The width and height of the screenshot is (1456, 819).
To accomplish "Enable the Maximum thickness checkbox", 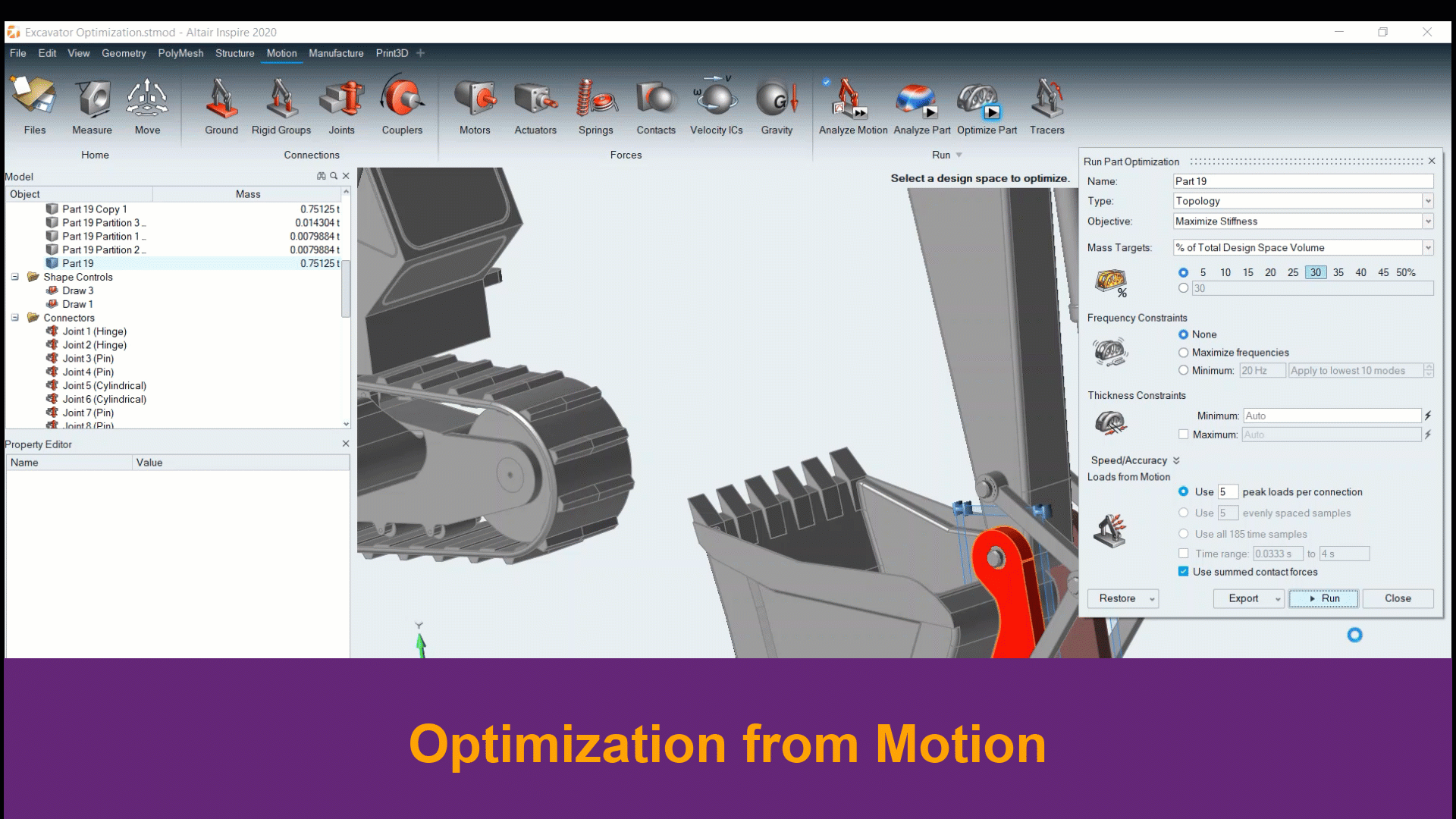I will click(1183, 435).
